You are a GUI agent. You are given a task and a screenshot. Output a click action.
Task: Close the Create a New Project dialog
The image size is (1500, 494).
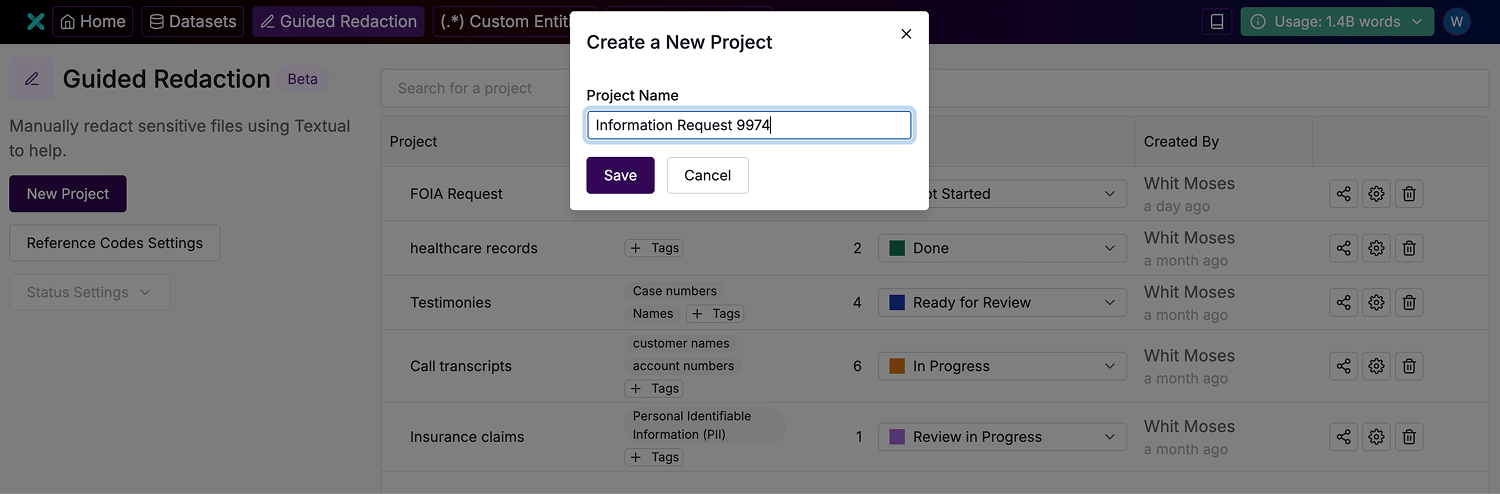906,34
